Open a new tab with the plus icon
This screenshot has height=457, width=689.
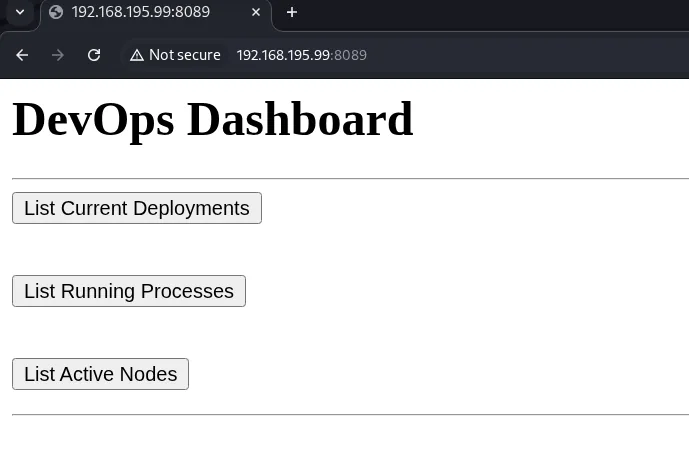[x=291, y=12]
